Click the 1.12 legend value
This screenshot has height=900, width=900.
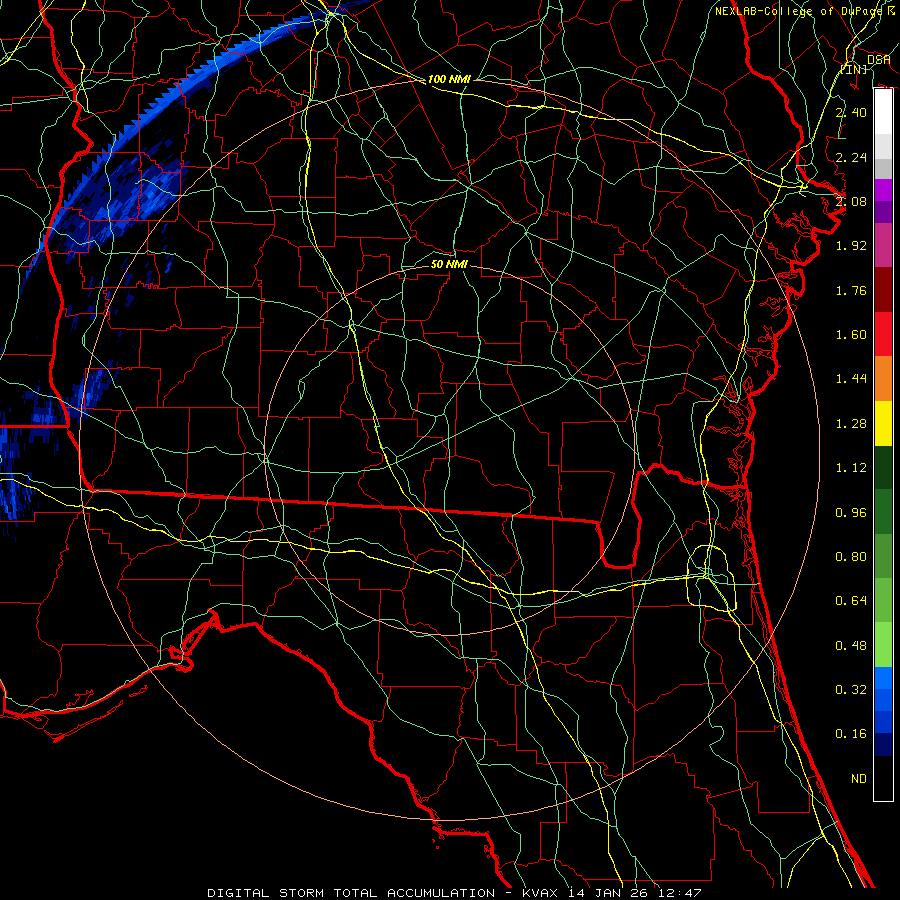(851, 468)
